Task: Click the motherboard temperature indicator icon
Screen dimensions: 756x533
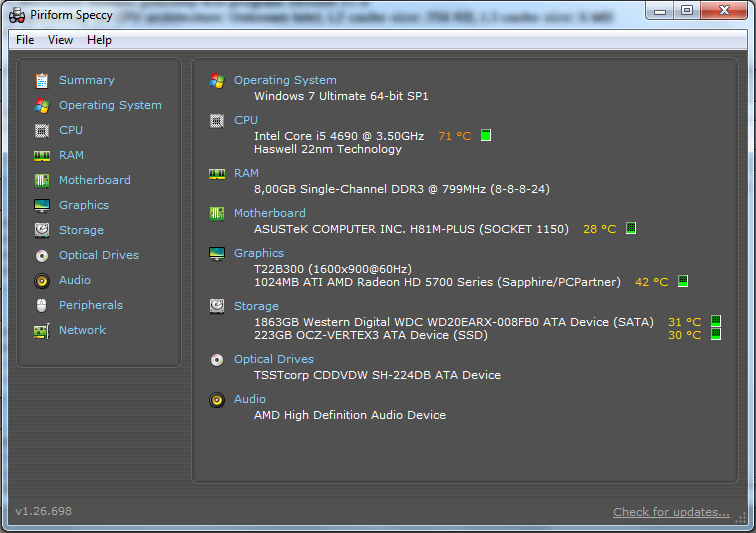Action: [631, 228]
